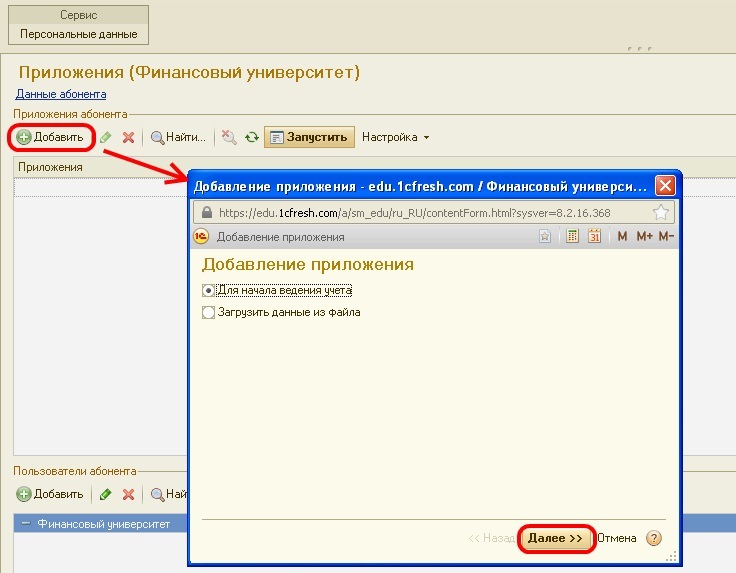Refresh the applications list with green arrows icon

point(252,137)
